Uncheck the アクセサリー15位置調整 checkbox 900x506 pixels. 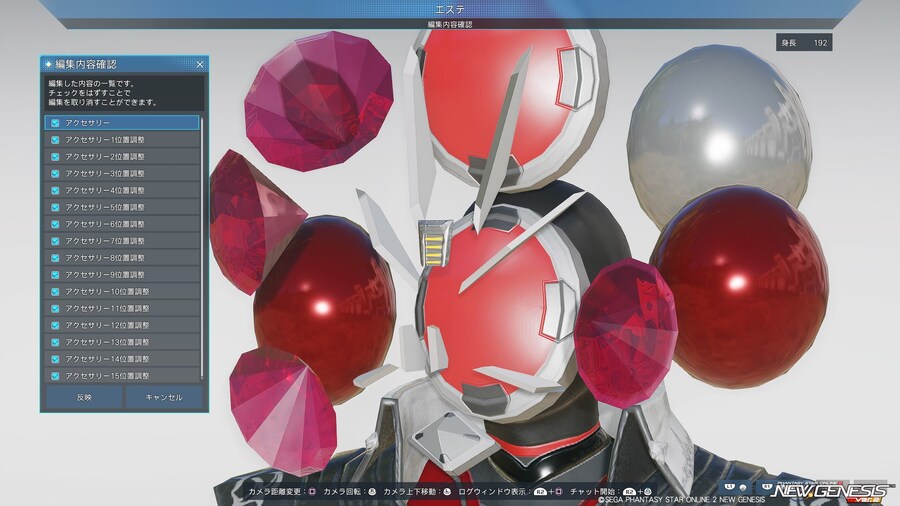pyautogui.click(x=55, y=376)
